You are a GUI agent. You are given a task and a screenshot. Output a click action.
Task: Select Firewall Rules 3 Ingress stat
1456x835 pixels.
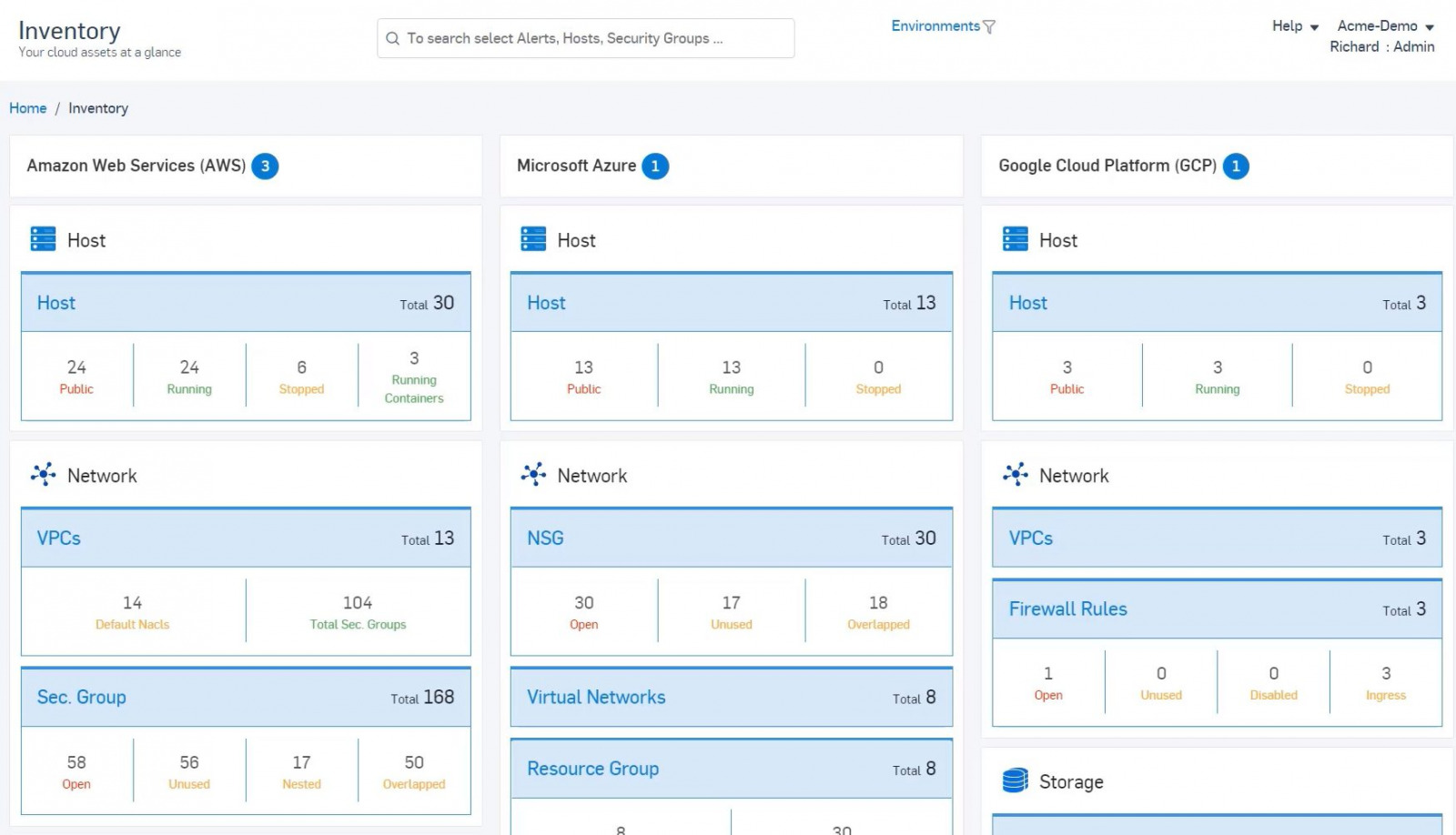1386,682
